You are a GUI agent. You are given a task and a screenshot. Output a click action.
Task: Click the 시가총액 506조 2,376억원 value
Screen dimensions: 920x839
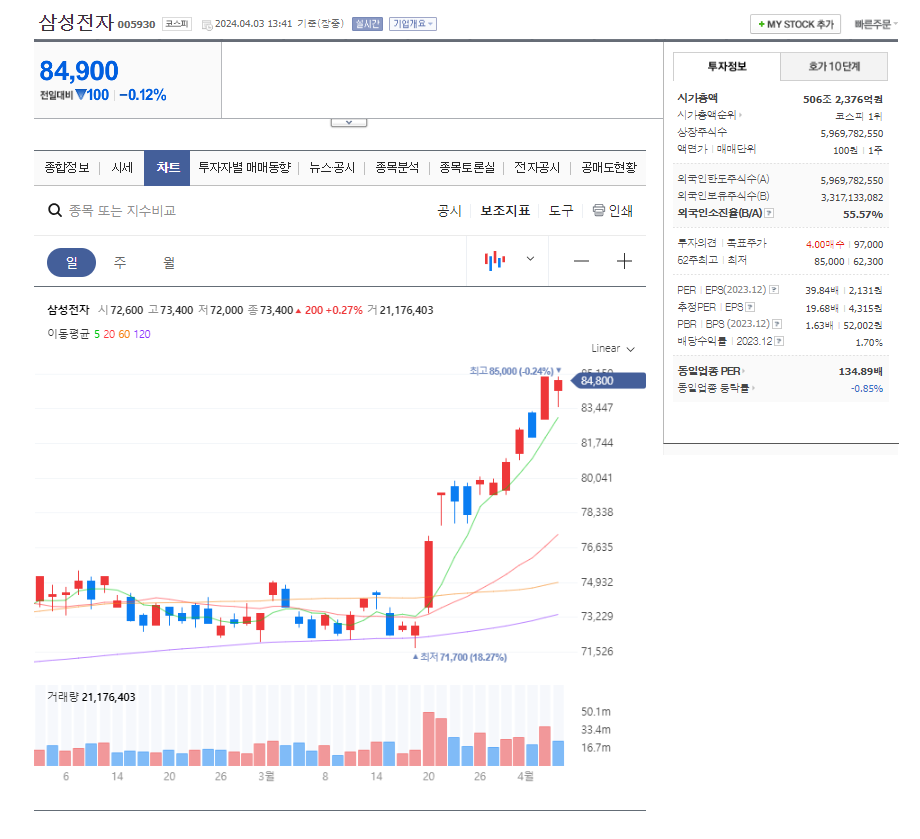pos(843,99)
